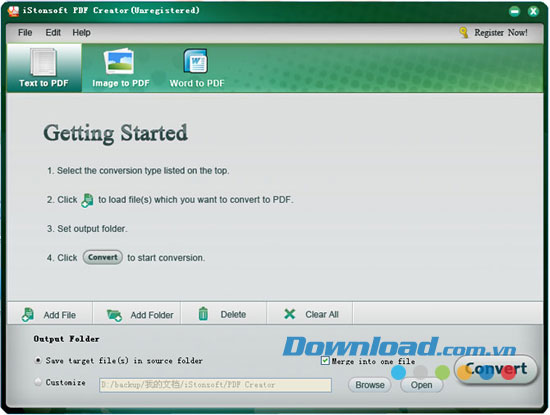Screen dimensions: 550x415
Task: Click Convert button shown in step 4
Action: pyautogui.click(x=103, y=257)
